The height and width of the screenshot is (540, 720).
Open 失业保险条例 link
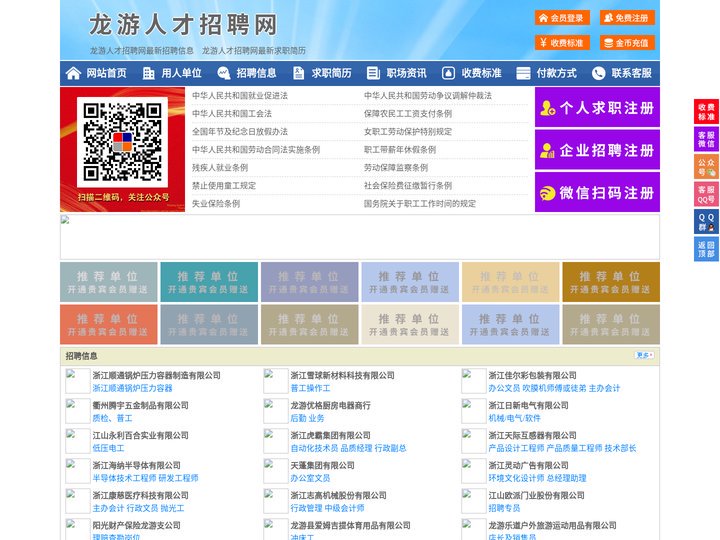(216, 203)
